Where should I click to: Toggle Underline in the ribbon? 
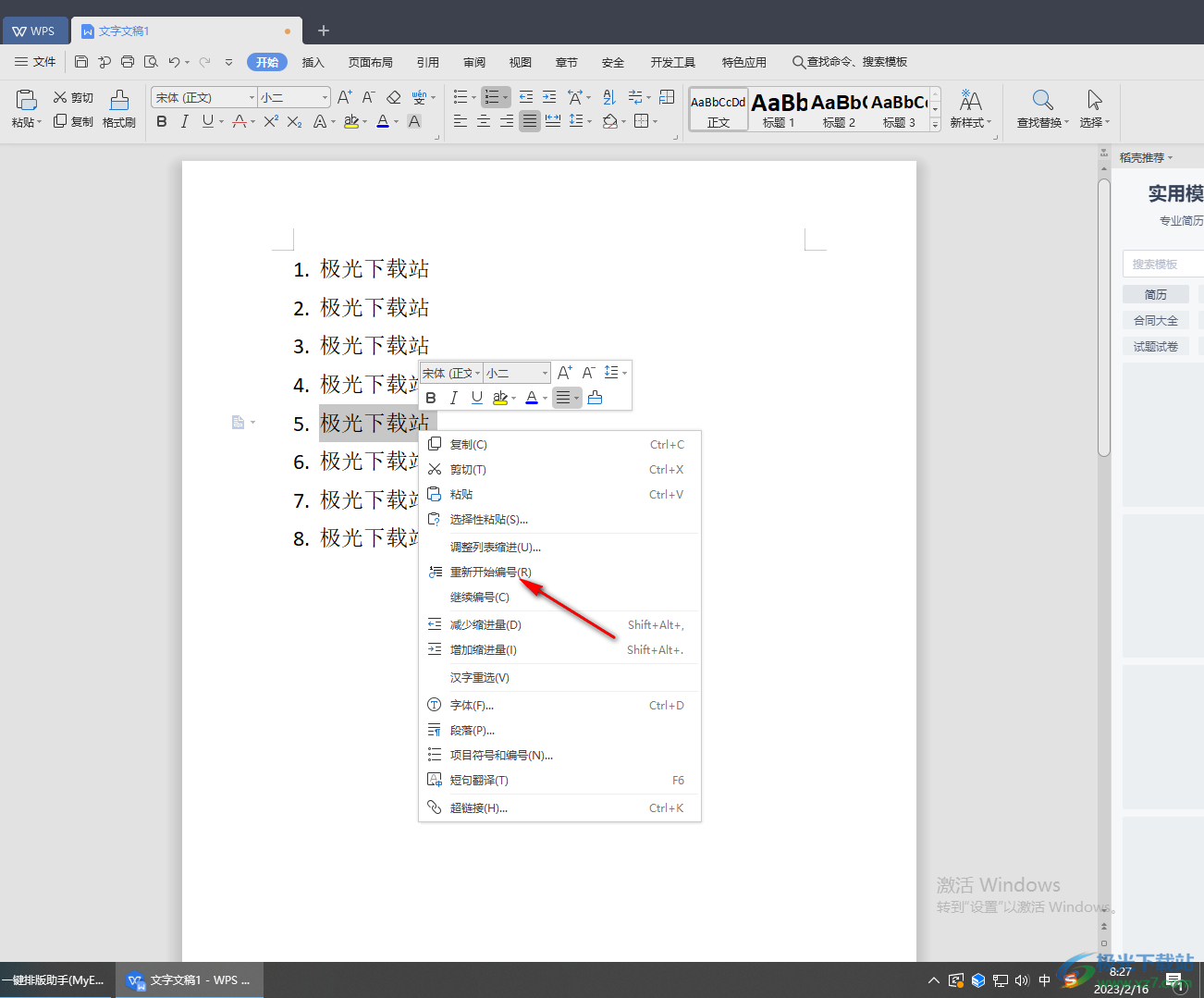pyautogui.click(x=207, y=121)
